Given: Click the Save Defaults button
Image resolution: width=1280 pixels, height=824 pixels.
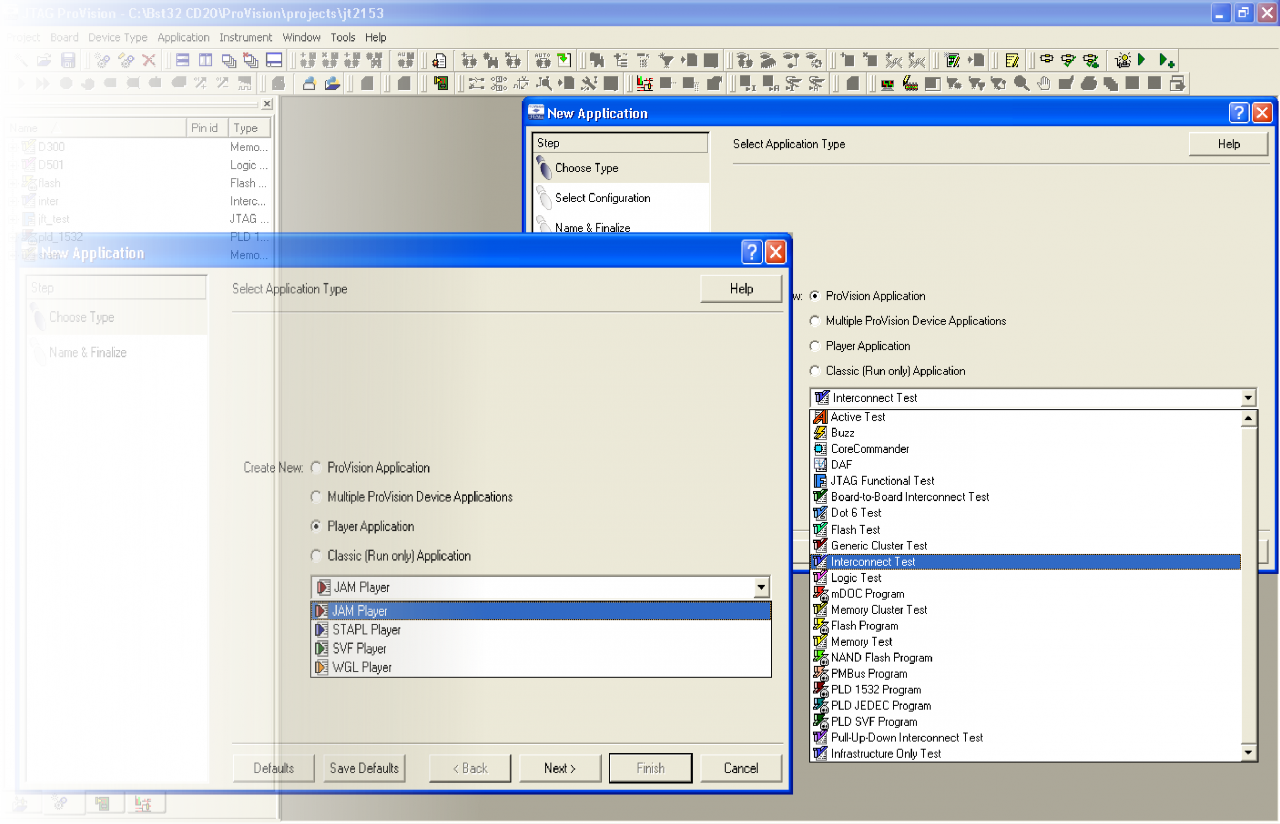Looking at the screenshot, I should tap(364, 768).
